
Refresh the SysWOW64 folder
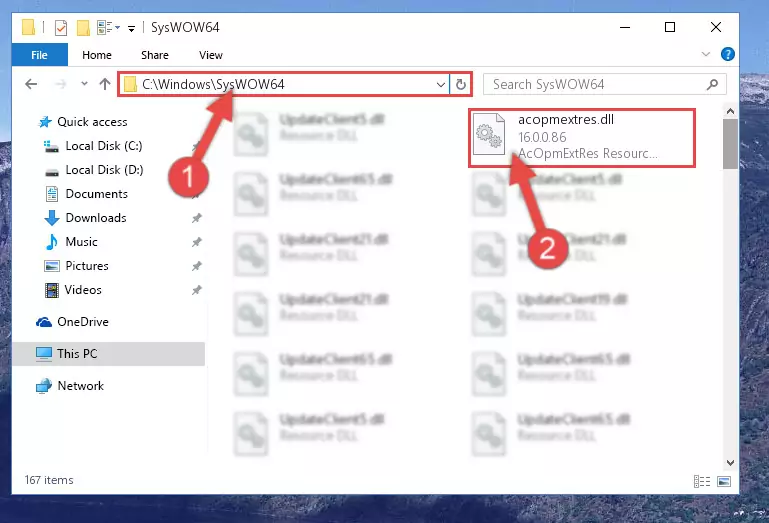pyautogui.click(x=460, y=84)
